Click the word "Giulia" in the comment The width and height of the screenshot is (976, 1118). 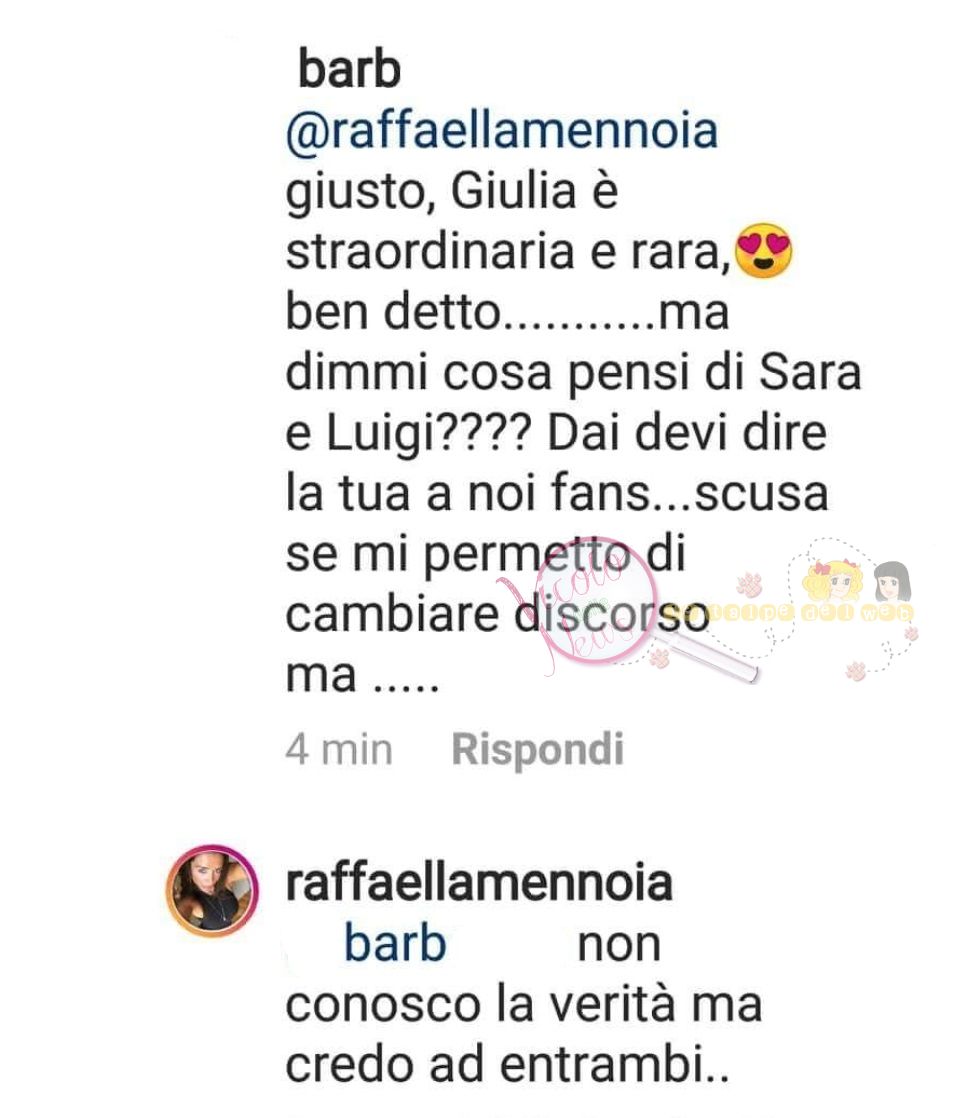[x=513, y=192]
